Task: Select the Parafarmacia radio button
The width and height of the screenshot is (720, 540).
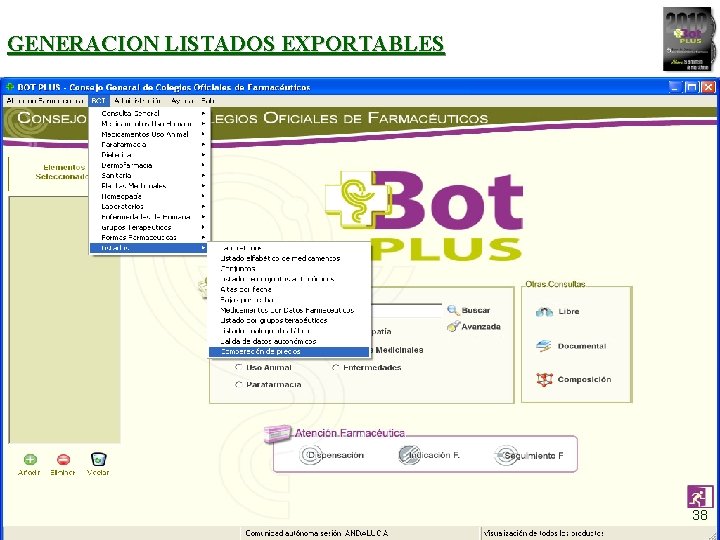Action: 238,384
